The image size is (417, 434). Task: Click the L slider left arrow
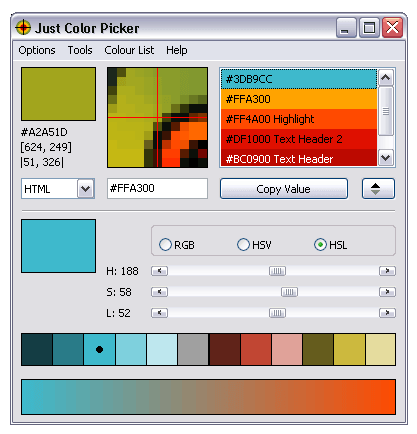(159, 313)
